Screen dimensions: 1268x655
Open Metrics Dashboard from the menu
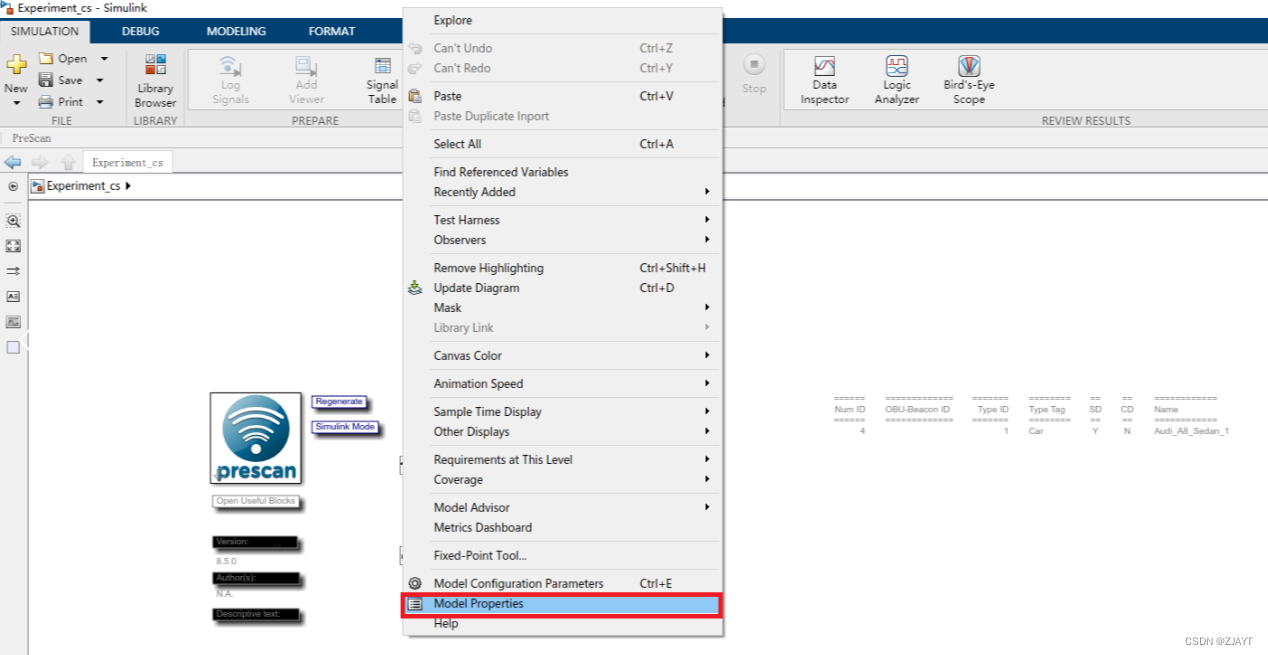pos(562,528)
